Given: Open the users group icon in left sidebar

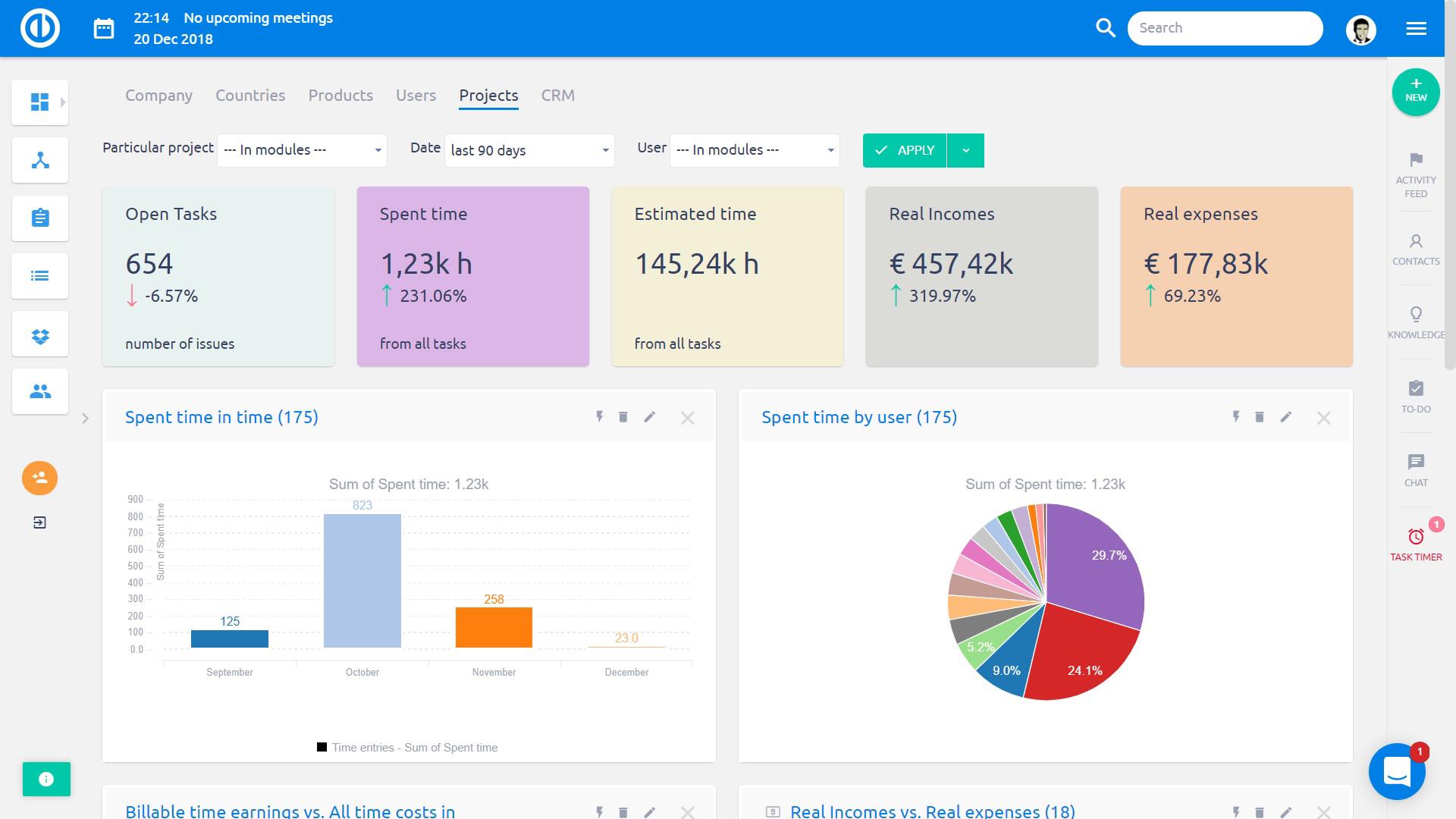Looking at the screenshot, I should [x=39, y=391].
